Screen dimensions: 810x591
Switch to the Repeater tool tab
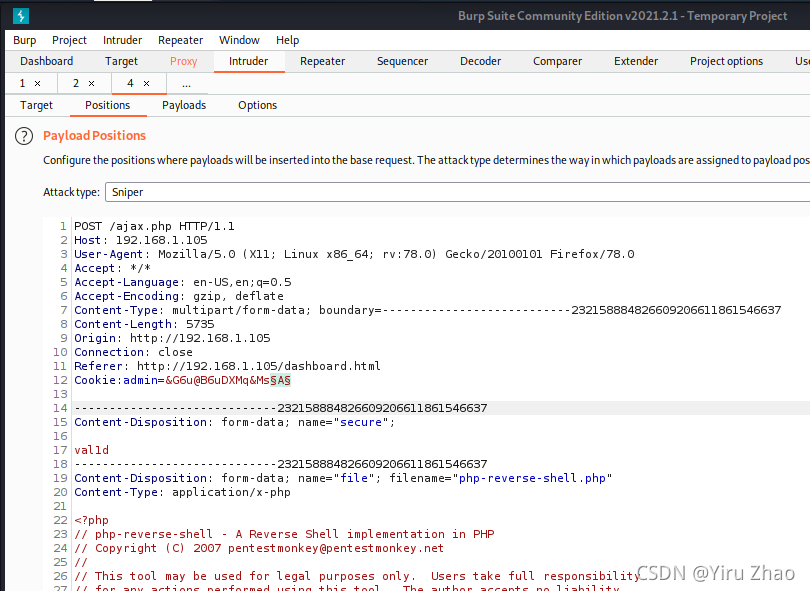click(x=322, y=61)
